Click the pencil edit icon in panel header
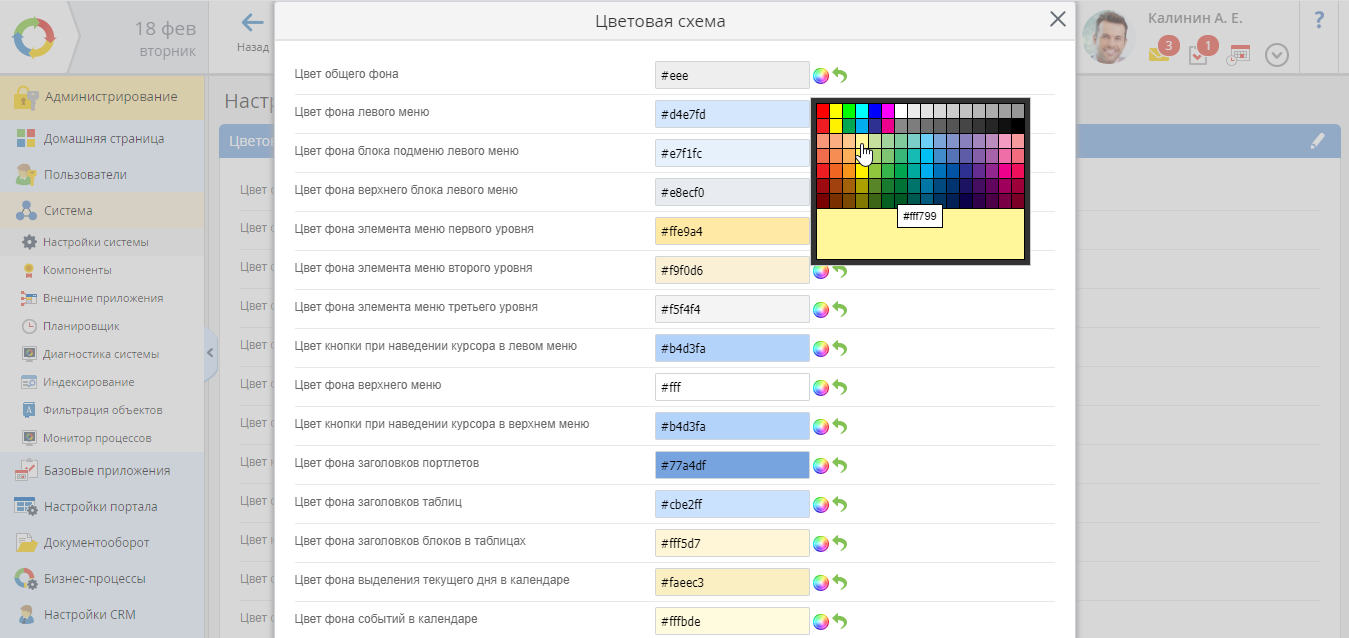Image resolution: width=1349 pixels, height=638 pixels. point(1318,142)
